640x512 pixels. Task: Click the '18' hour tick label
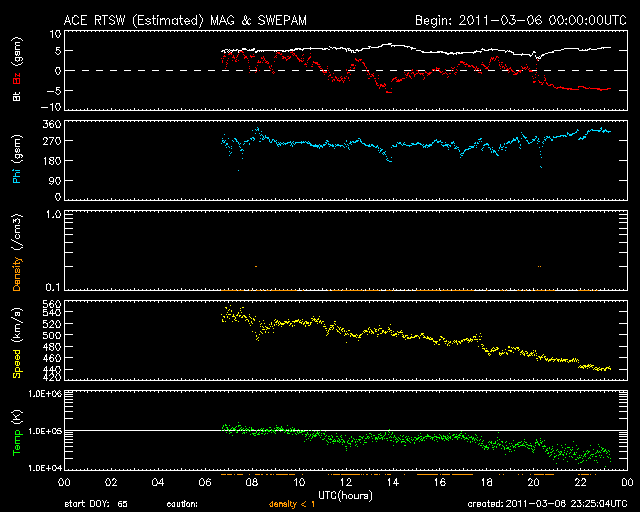[487, 483]
